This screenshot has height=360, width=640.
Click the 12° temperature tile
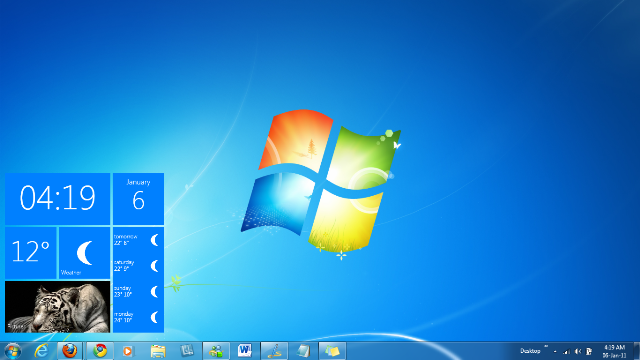pos(31,253)
